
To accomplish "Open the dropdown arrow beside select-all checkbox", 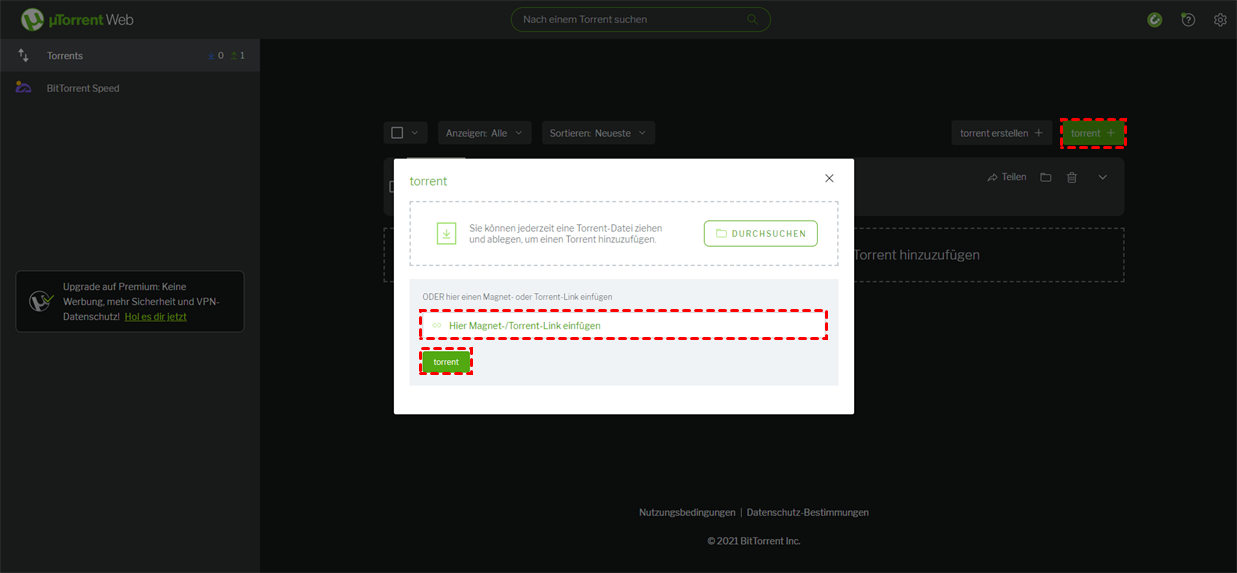I will [x=415, y=132].
